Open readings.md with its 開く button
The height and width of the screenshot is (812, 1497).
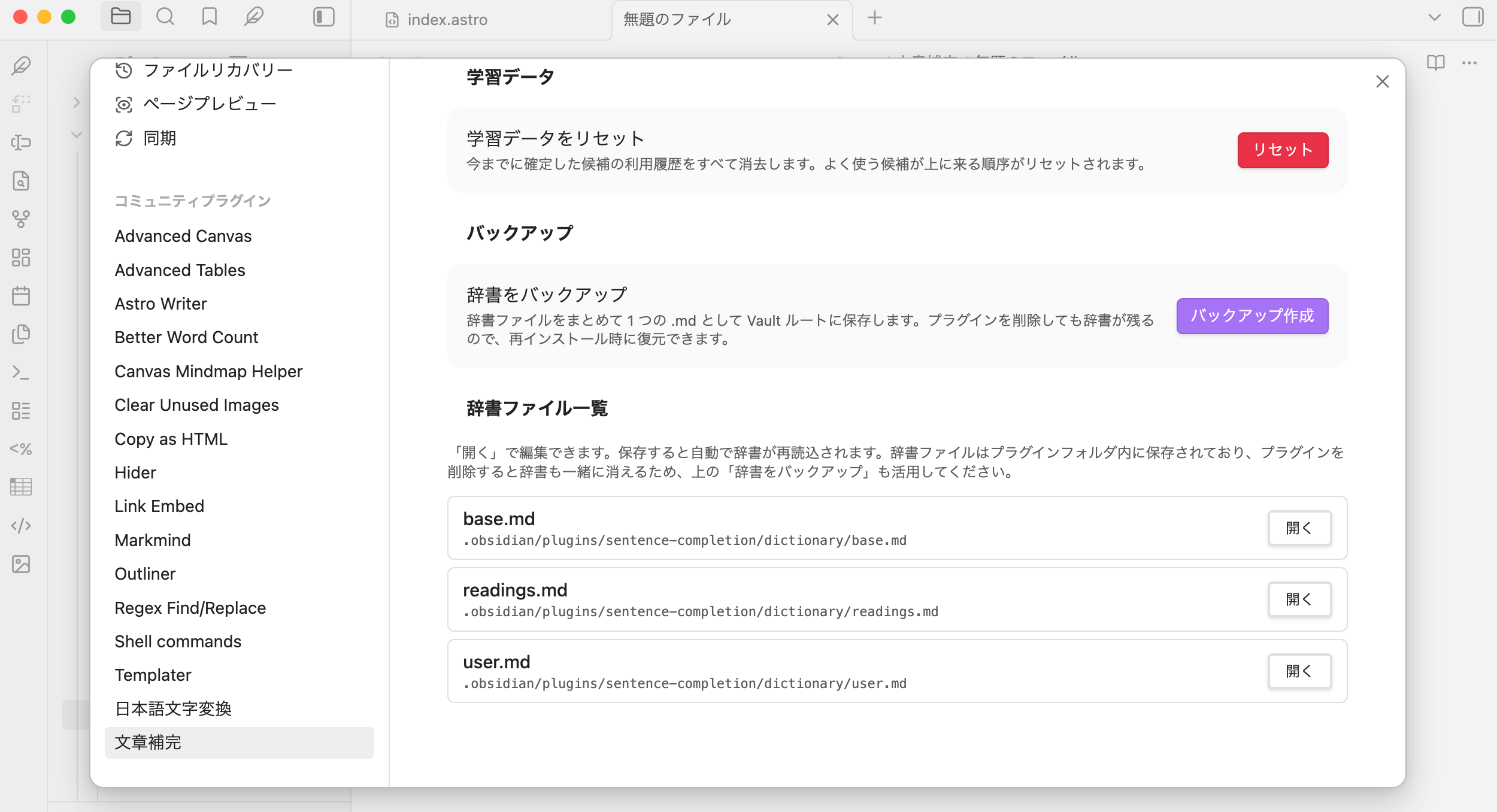1299,599
